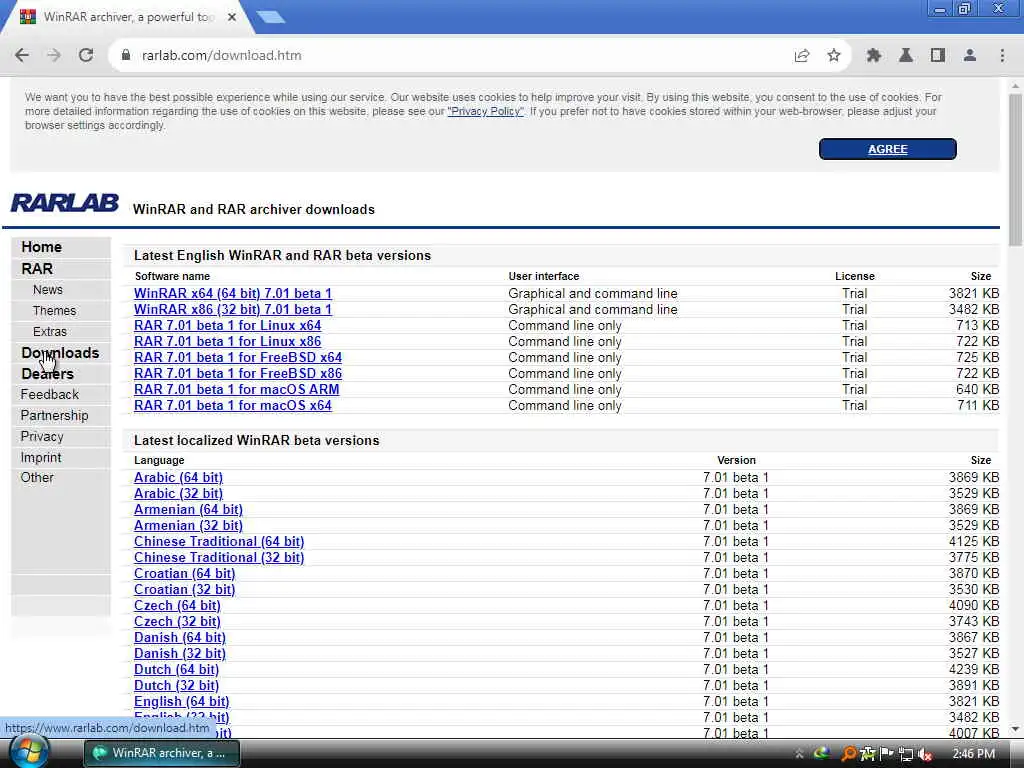
Task: Click the Dutch (64 bit) download link
Action: pos(176,669)
